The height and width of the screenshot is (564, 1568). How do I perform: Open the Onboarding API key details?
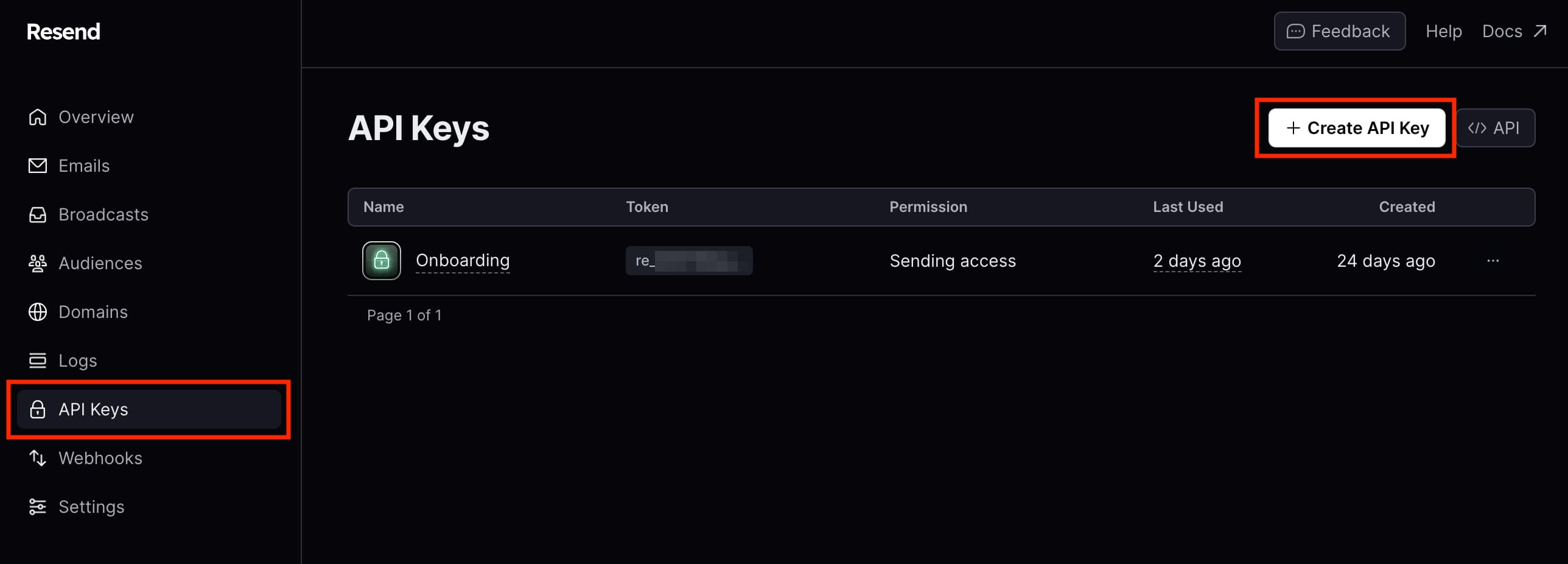(463, 261)
